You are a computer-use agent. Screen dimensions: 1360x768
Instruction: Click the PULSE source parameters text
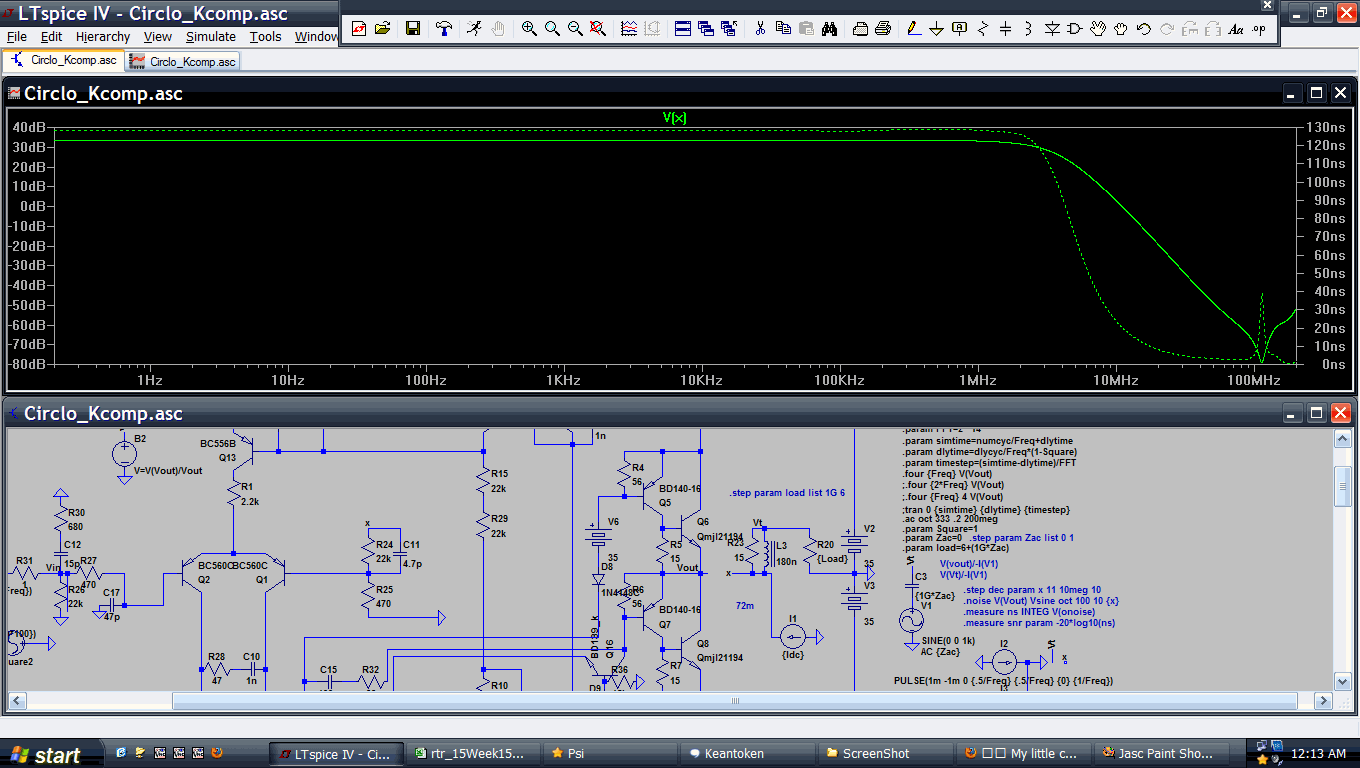1003,680
